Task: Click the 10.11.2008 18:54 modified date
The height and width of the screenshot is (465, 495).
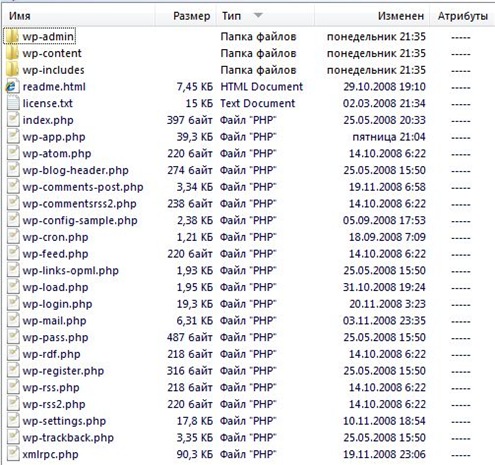Action: pyautogui.click(x=385, y=421)
